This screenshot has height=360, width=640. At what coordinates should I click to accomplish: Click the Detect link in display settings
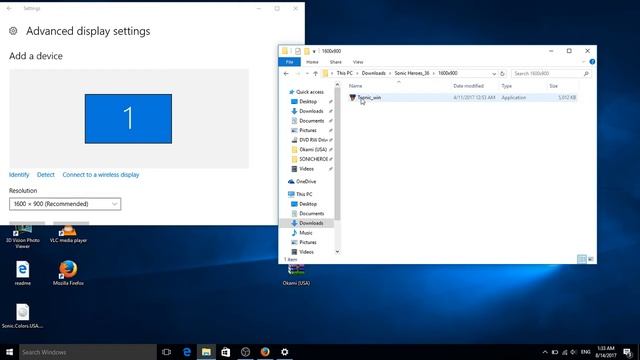pyautogui.click(x=46, y=175)
